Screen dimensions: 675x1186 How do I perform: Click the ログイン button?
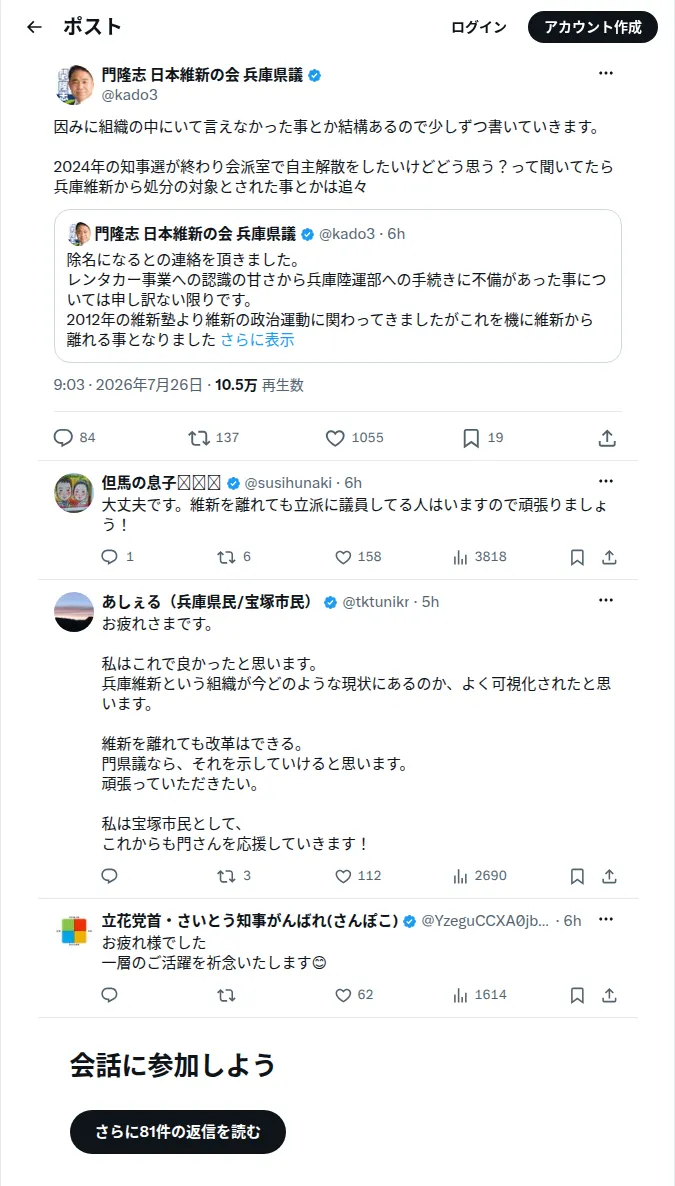click(x=479, y=27)
